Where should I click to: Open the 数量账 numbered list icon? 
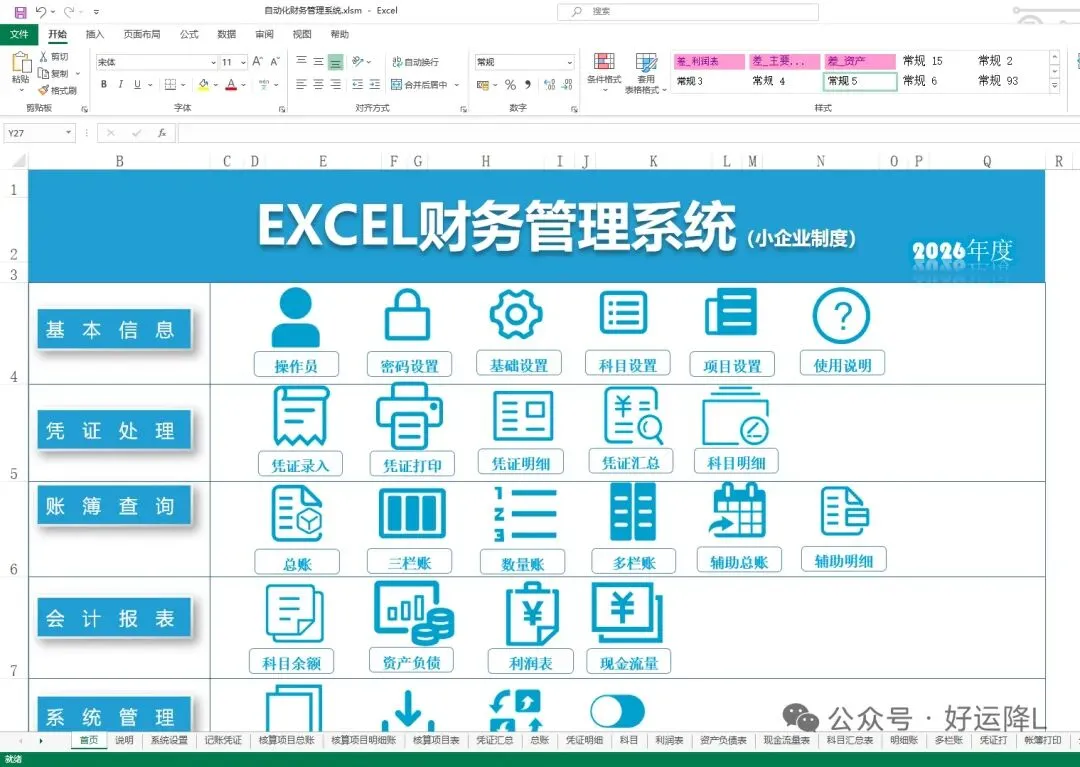525,514
